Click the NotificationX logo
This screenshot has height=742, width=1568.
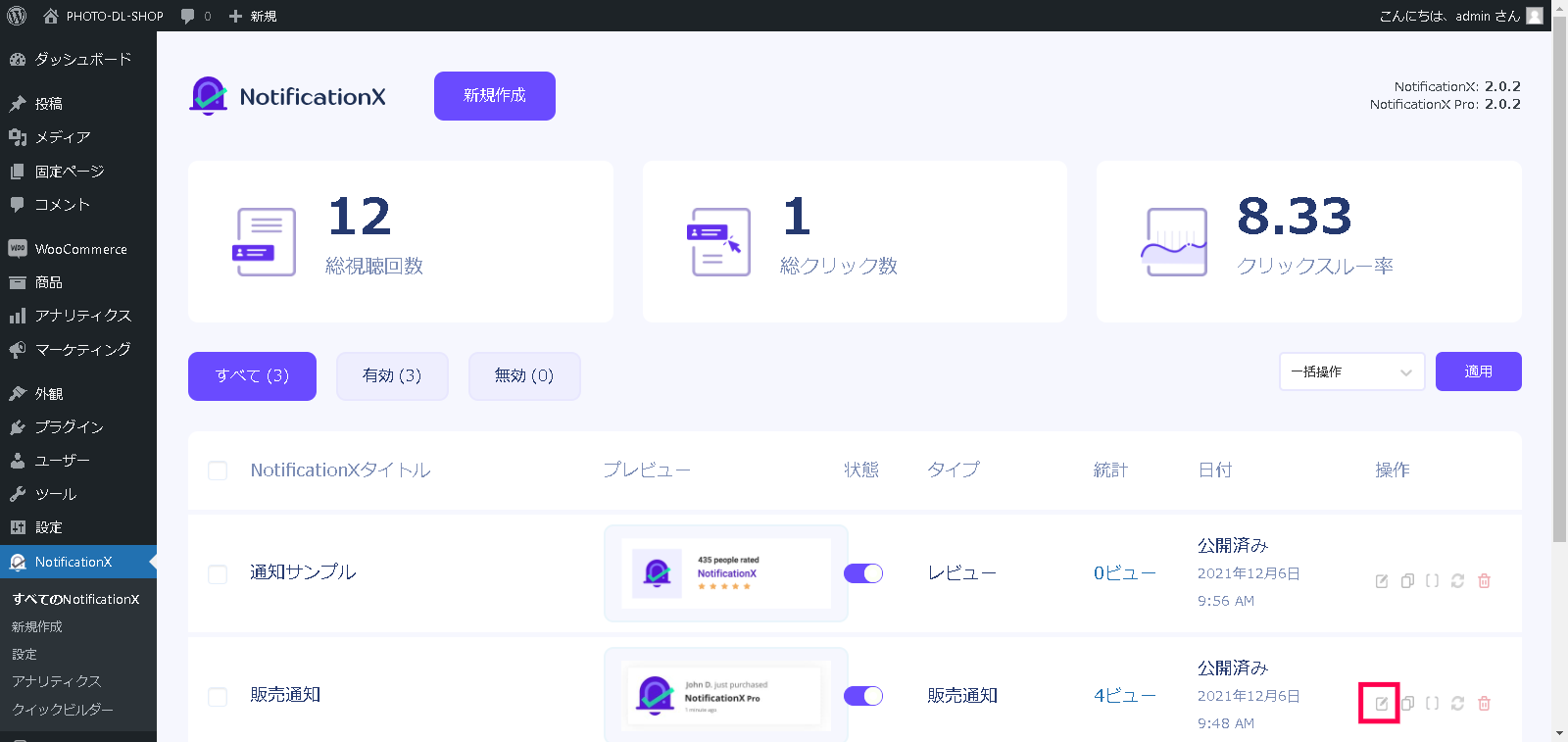pos(287,96)
